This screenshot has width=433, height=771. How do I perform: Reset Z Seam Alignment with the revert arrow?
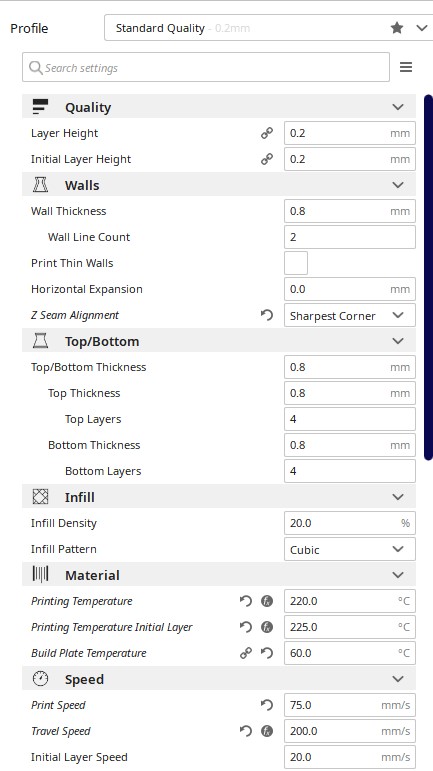point(267,315)
